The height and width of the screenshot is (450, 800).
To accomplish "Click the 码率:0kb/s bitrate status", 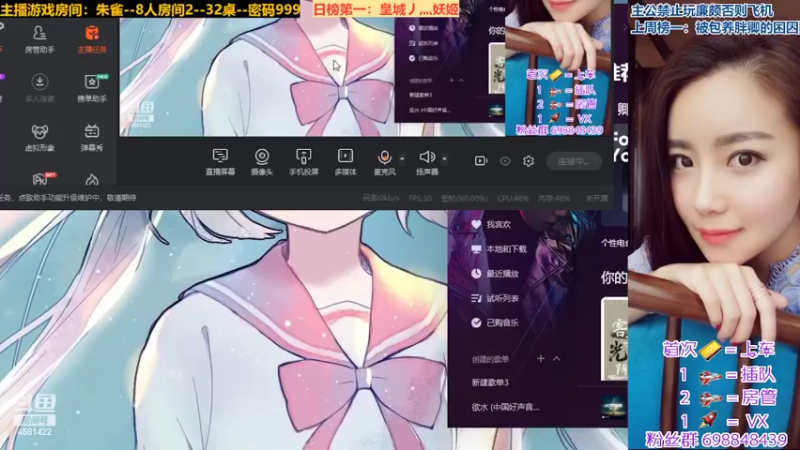I will (381, 198).
